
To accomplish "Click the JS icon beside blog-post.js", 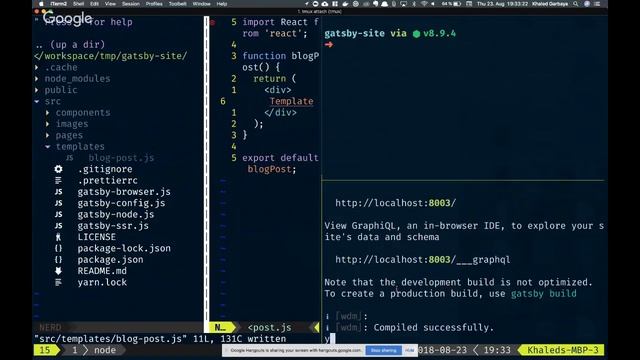I will 69,158.
